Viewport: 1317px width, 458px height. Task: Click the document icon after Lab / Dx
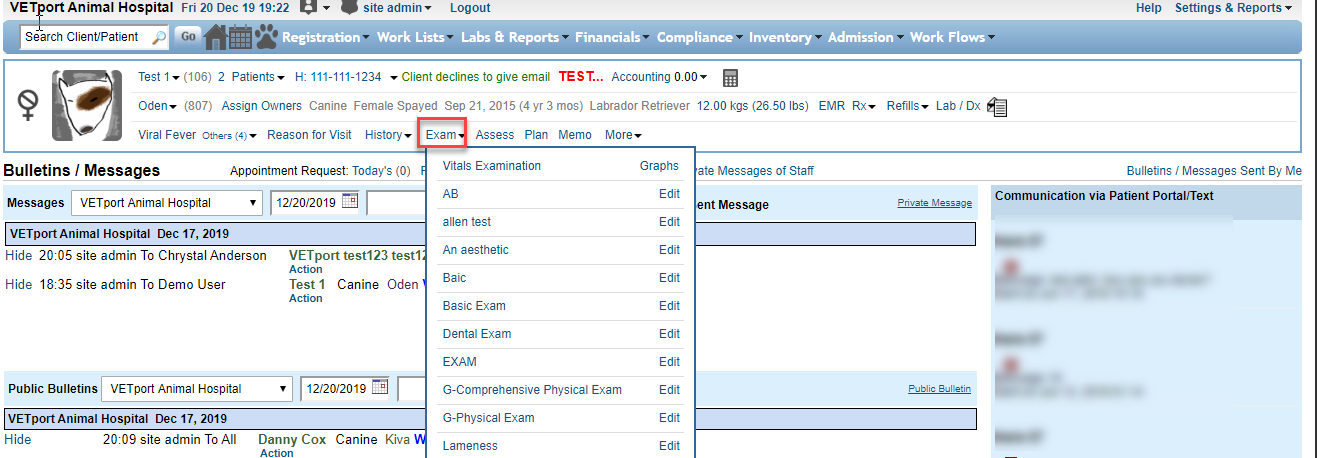pyautogui.click(x=997, y=106)
